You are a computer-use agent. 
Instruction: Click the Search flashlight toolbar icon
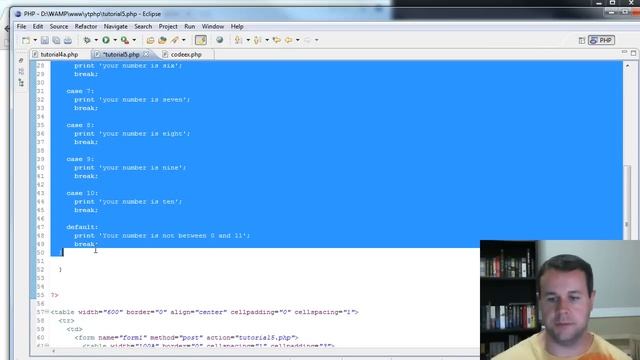pyautogui.click(x=175, y=40)
